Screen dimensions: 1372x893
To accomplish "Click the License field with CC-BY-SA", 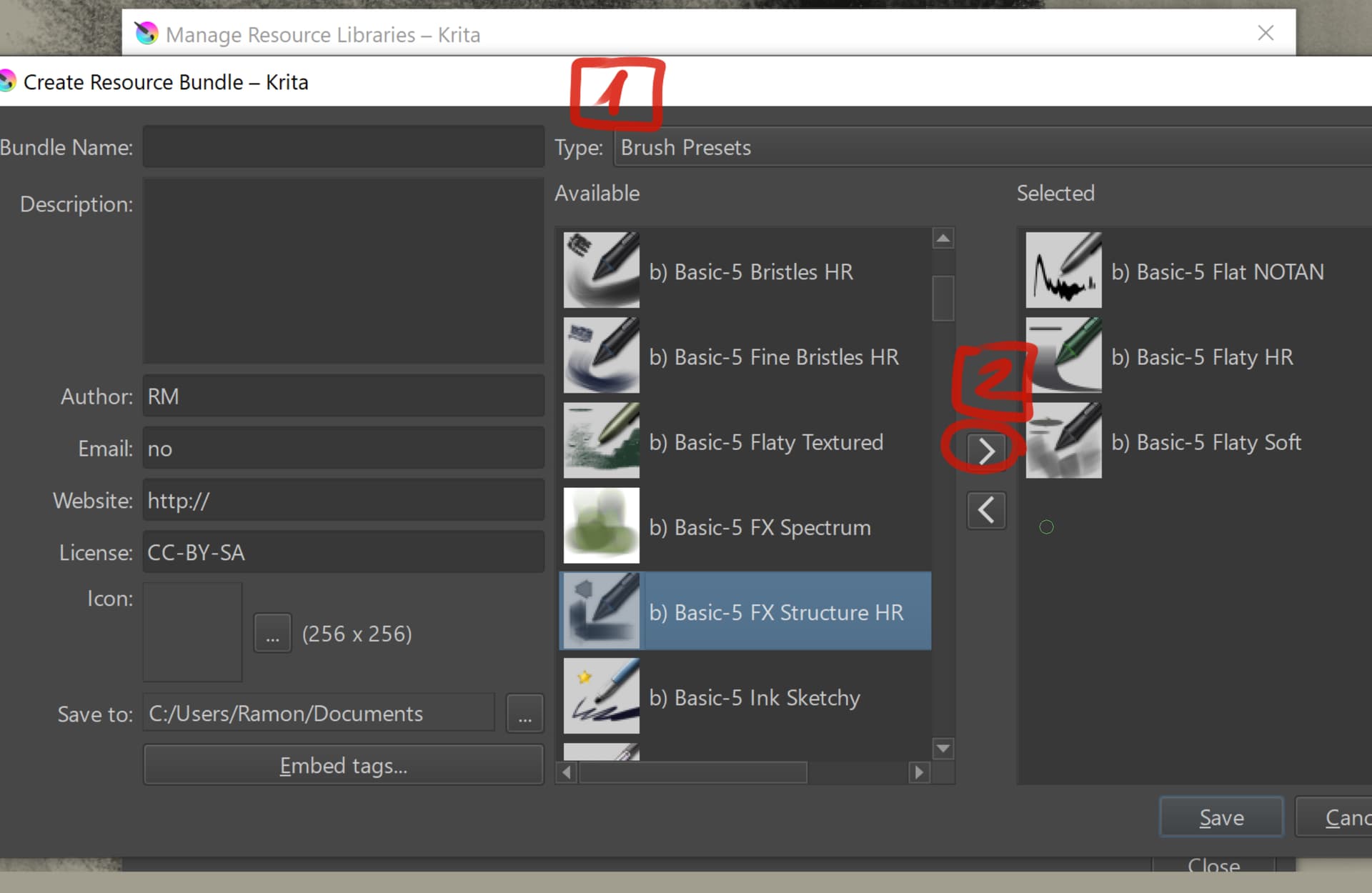I will (x=343, y=552).
